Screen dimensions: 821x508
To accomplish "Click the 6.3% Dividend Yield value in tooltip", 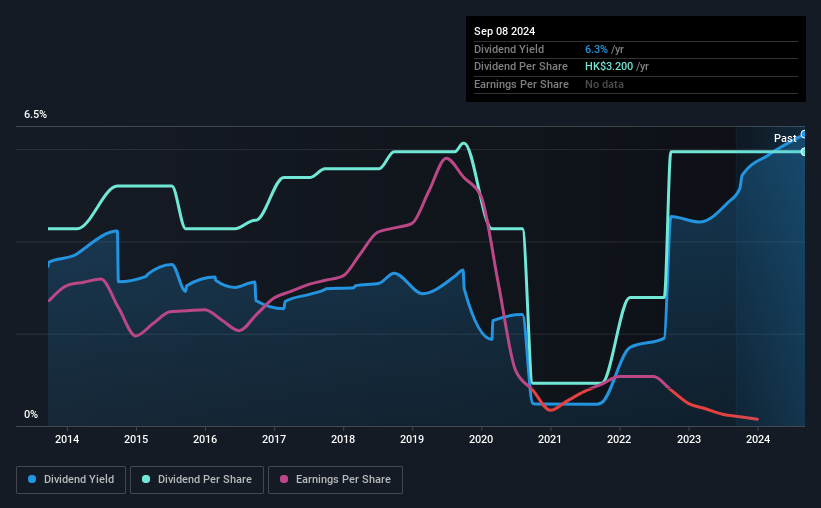I will click(596, 49).
